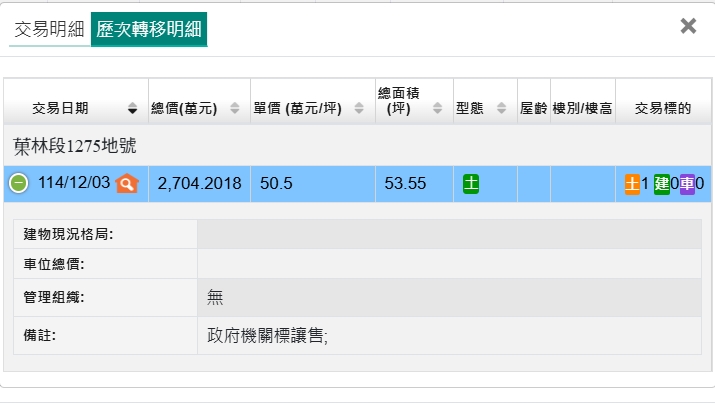Click the 樓別/樓高 column header

coord(582,108)
